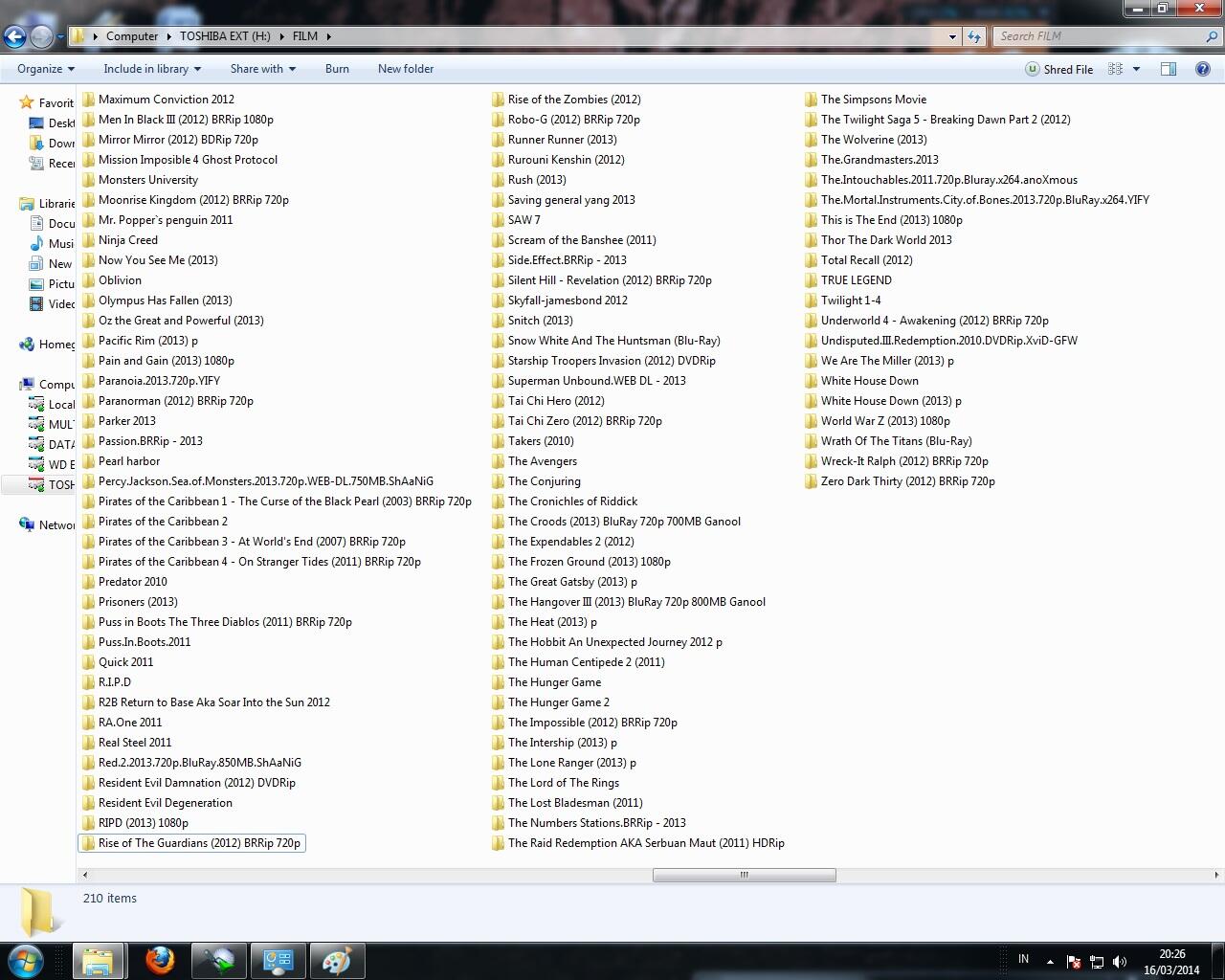The width and height of the screenshot is (1225, 980).
Task: Click the Forward navigation arrow
Action: point(41,36)
